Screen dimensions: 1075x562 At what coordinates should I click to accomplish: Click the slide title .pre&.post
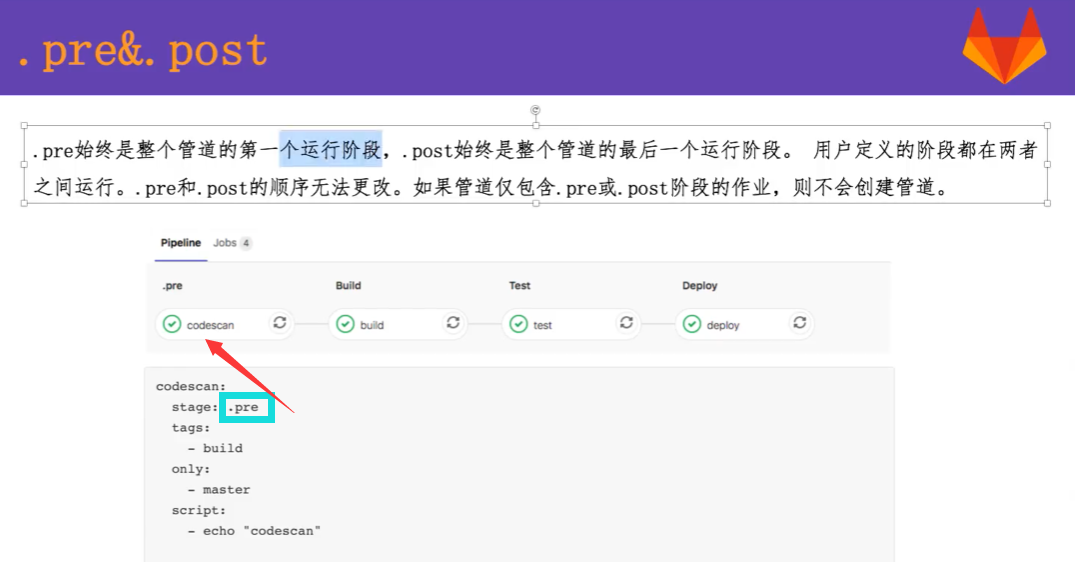pos(143,50)
